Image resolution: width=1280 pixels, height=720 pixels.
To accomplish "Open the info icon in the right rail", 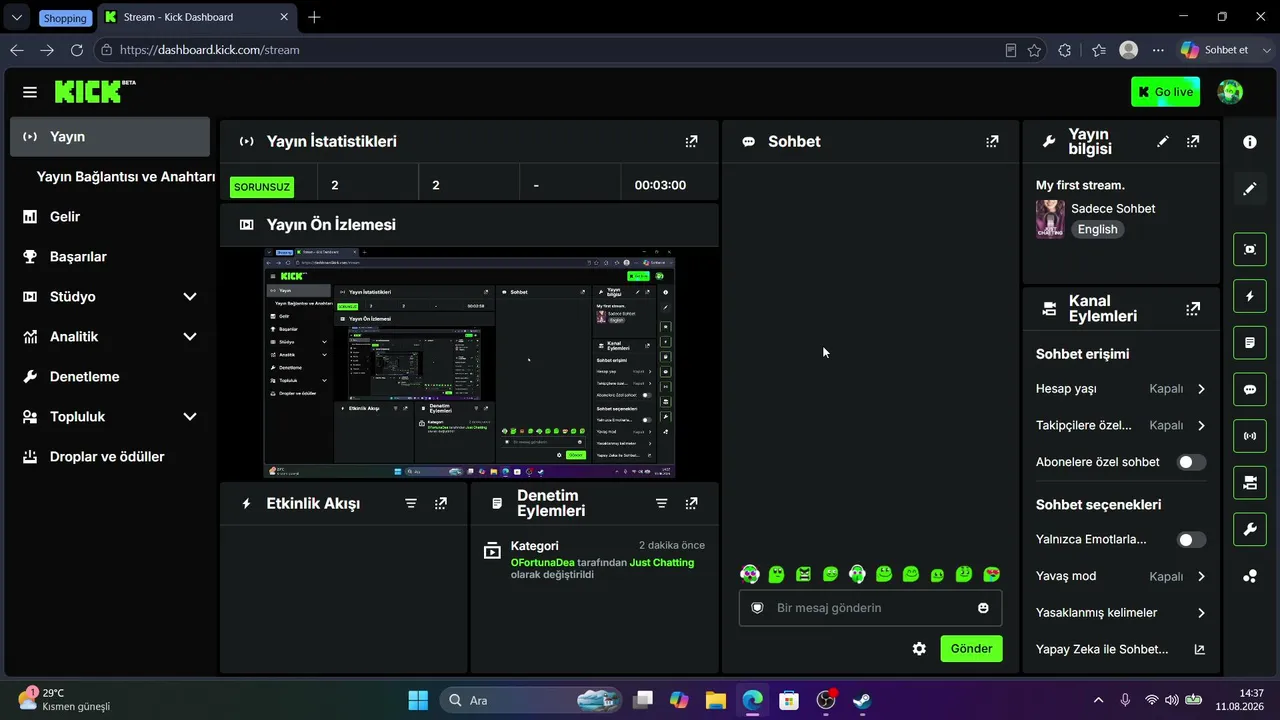I will [x=1250, y=142].
